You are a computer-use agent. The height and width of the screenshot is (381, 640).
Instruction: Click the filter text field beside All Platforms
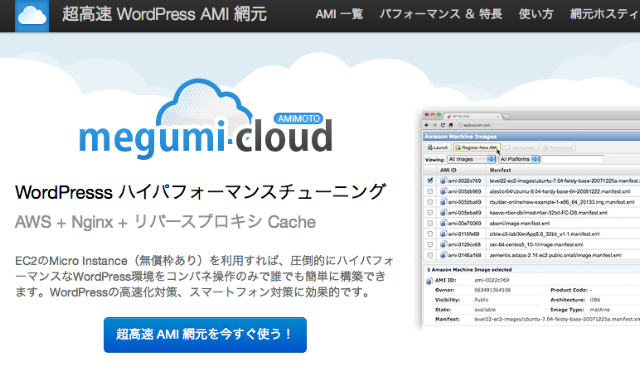tap(572, 159)
